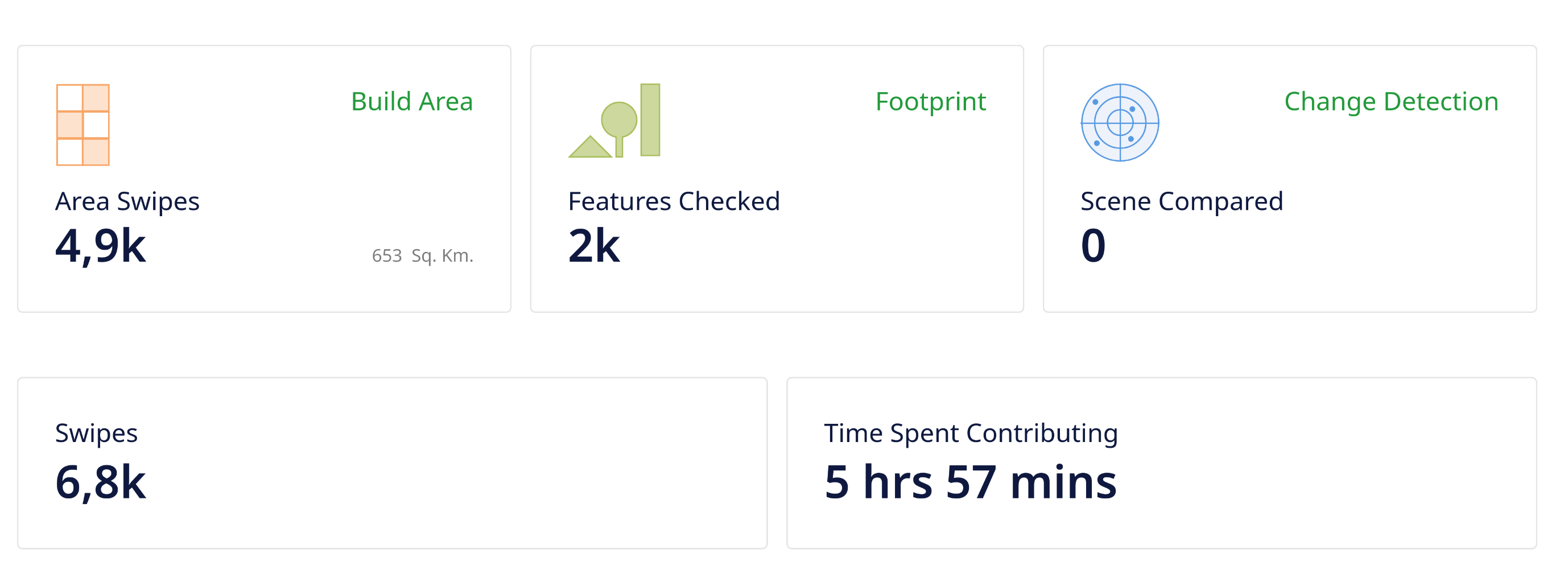Click the Features Checked heading
The height and width of the screenshot is (578, 1568).
pos(674,201)
